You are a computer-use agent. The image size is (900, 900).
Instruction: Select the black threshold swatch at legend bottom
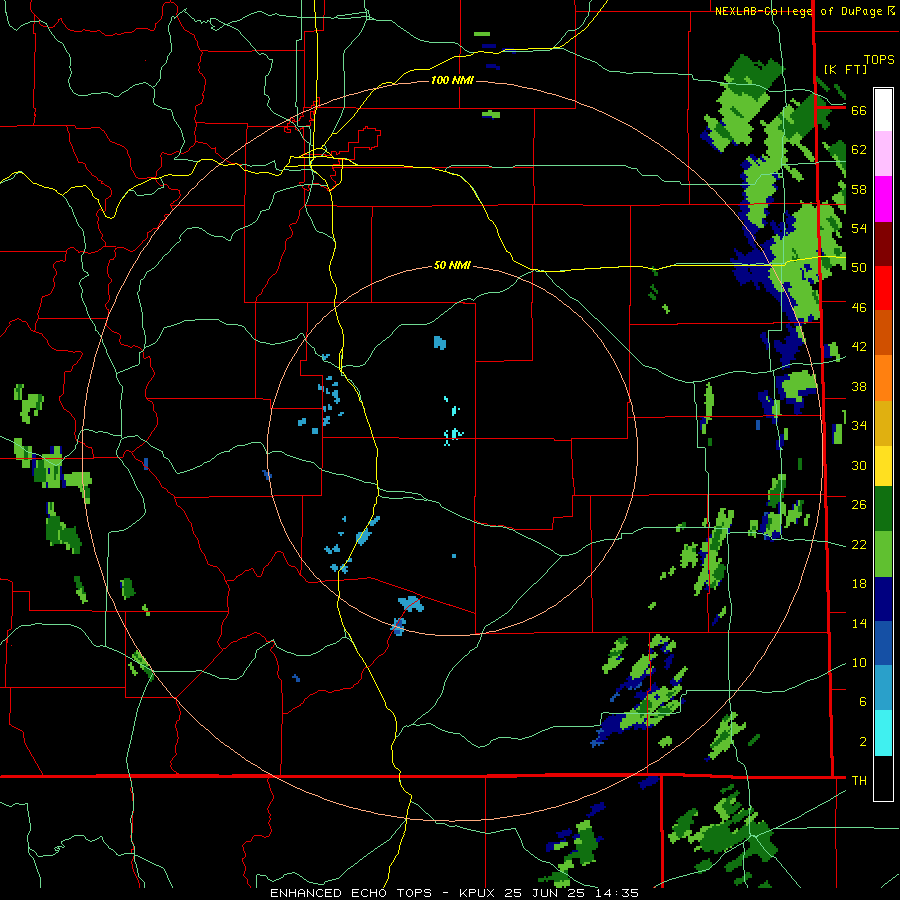[x=883, y=778]
